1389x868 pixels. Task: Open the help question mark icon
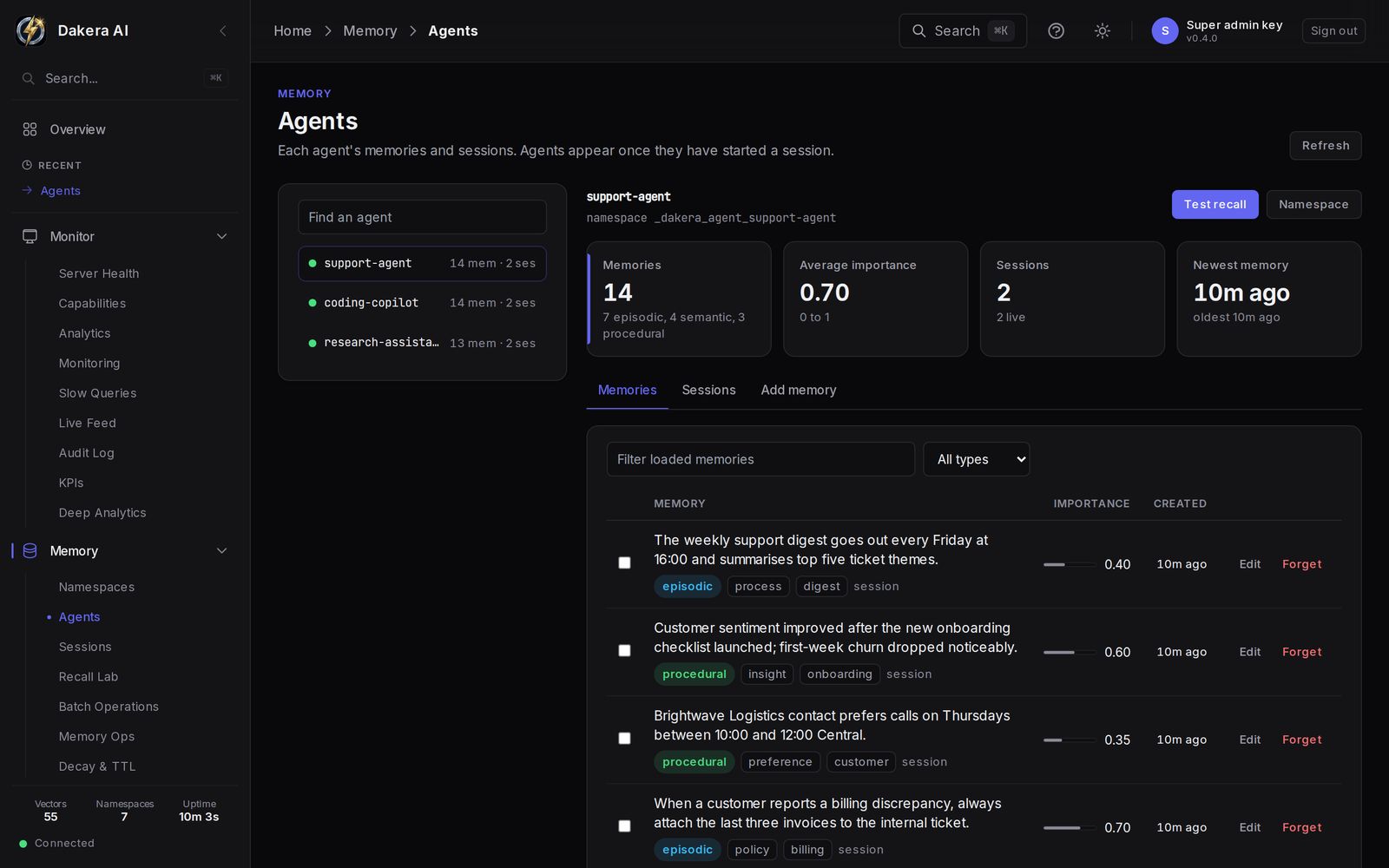pos(1056,30)
